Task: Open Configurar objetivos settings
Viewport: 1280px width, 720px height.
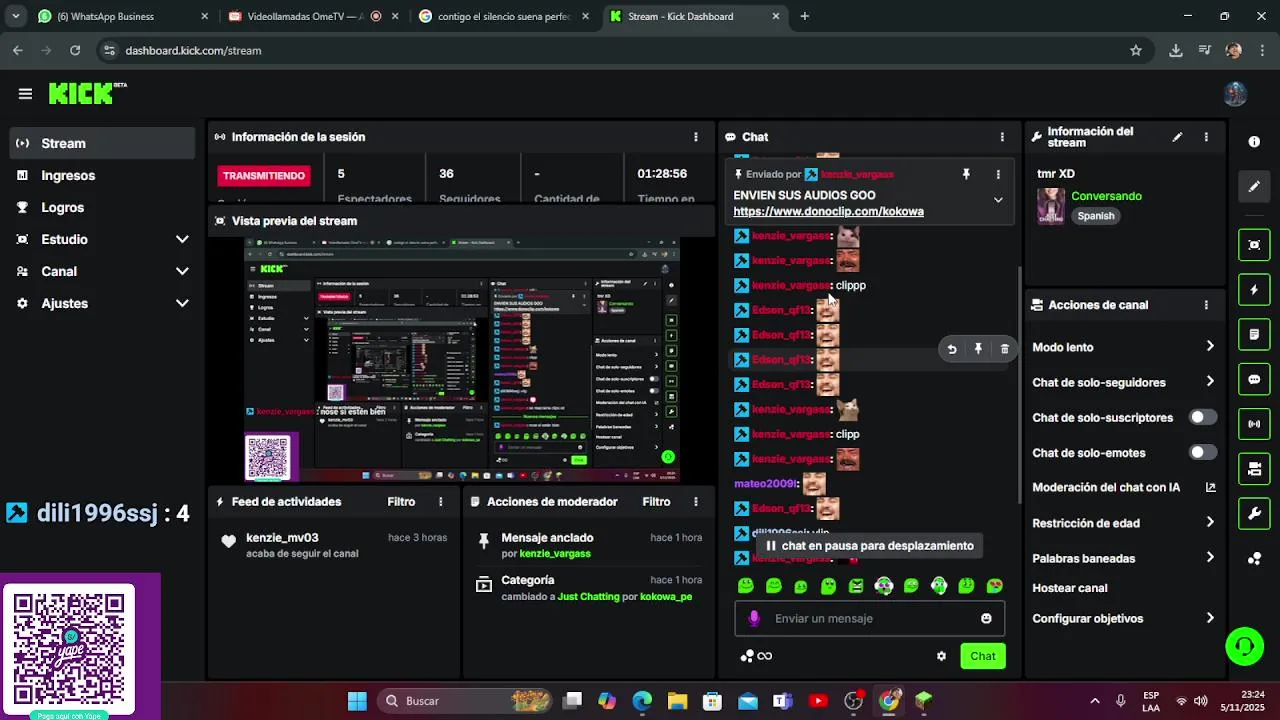Action: [1123, 619]
